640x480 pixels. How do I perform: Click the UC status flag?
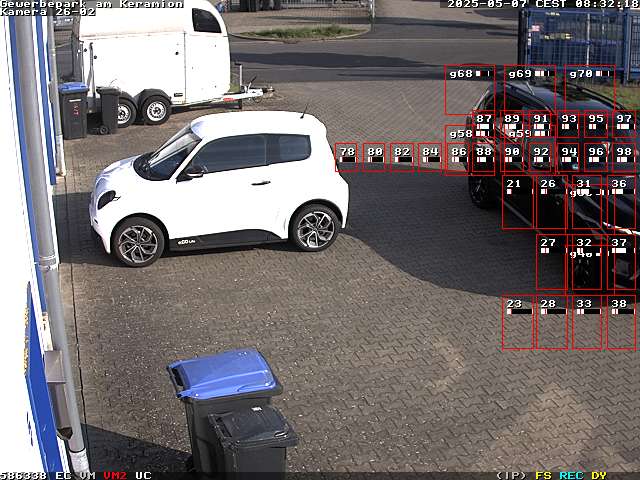coord(143,476)
